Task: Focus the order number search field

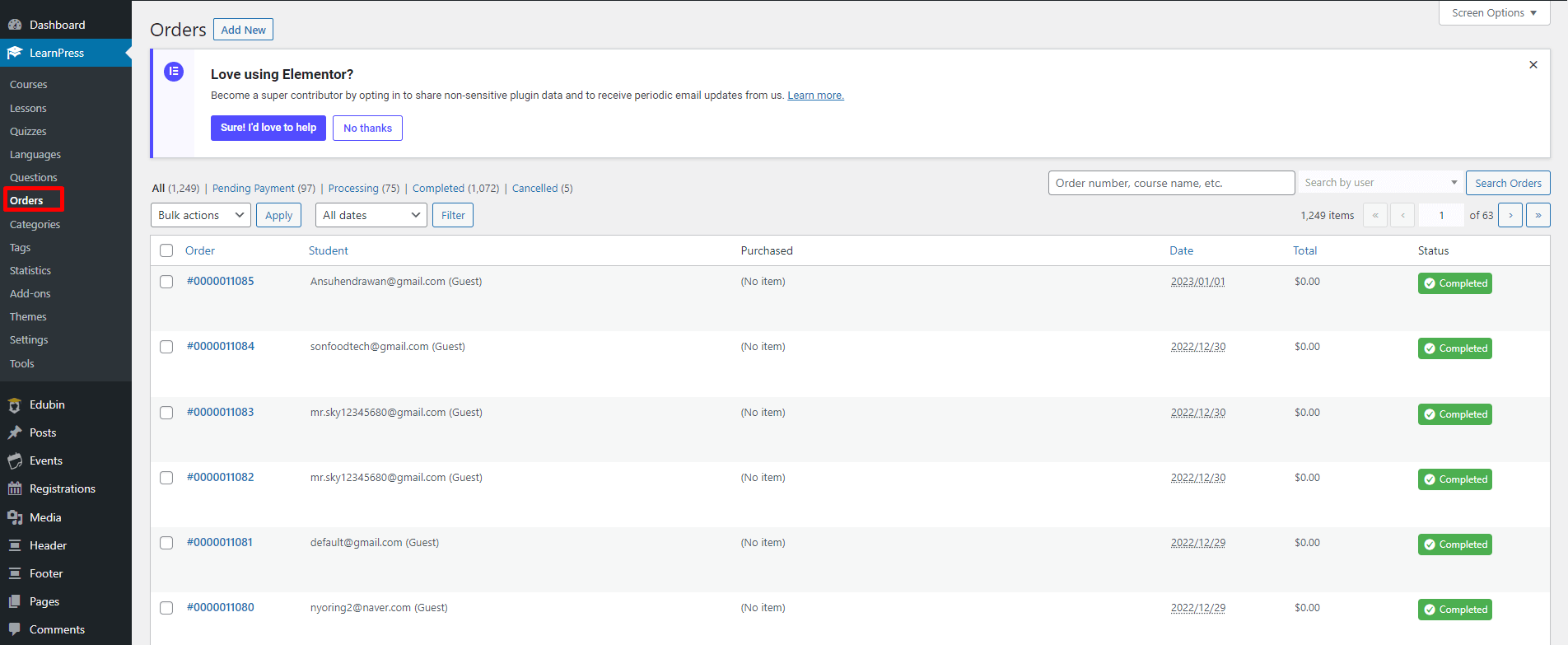Action: click(1170, 183)
